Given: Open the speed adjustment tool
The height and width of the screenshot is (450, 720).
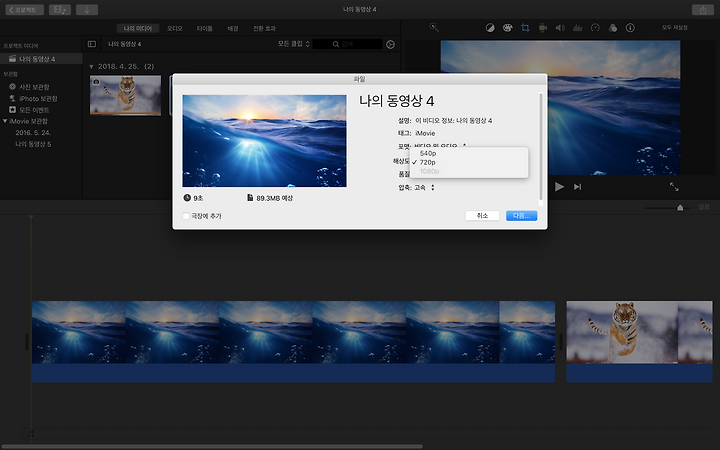Looking at the screenshot, I should (x=595, y=28).
